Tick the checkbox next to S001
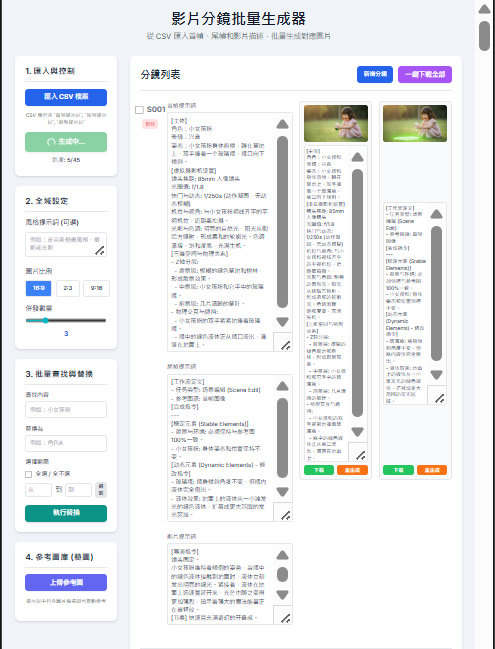 (x=139, y=110)
